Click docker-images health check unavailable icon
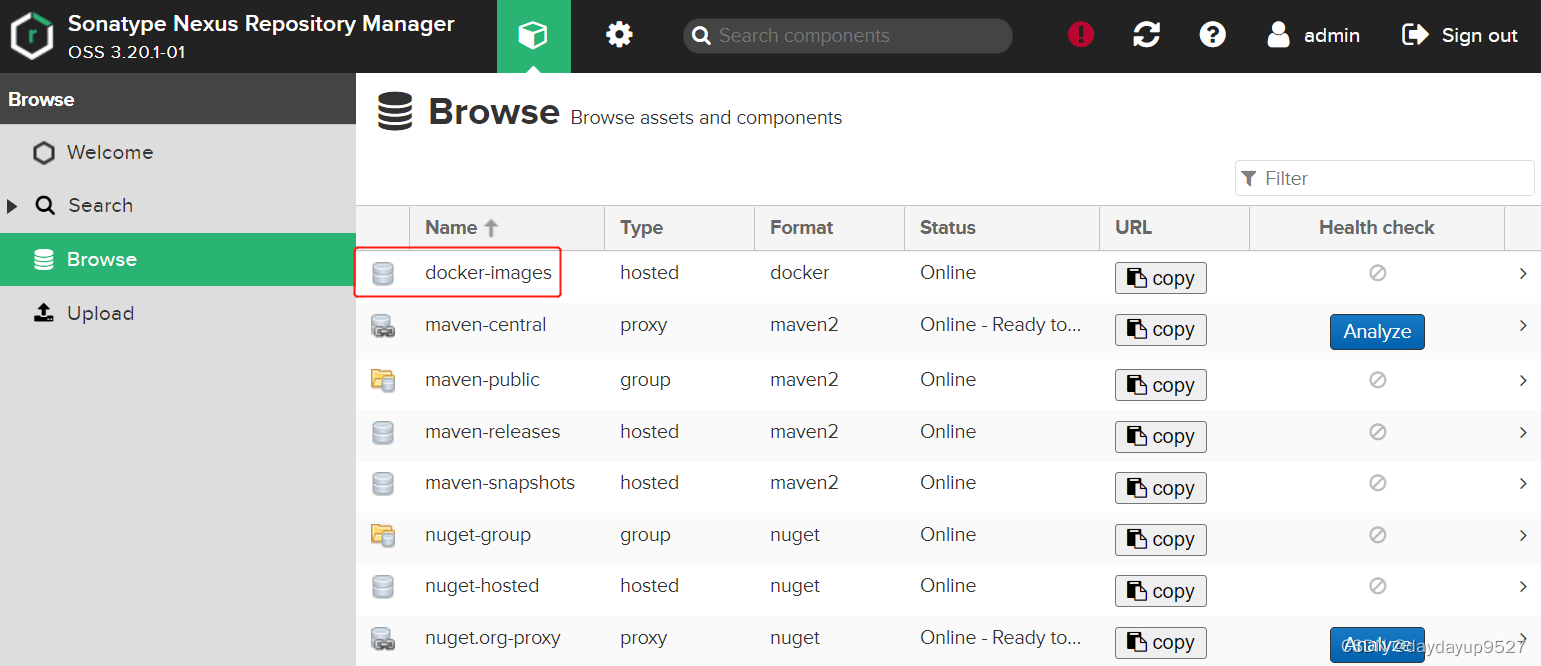 click(x=1377, y=272)
